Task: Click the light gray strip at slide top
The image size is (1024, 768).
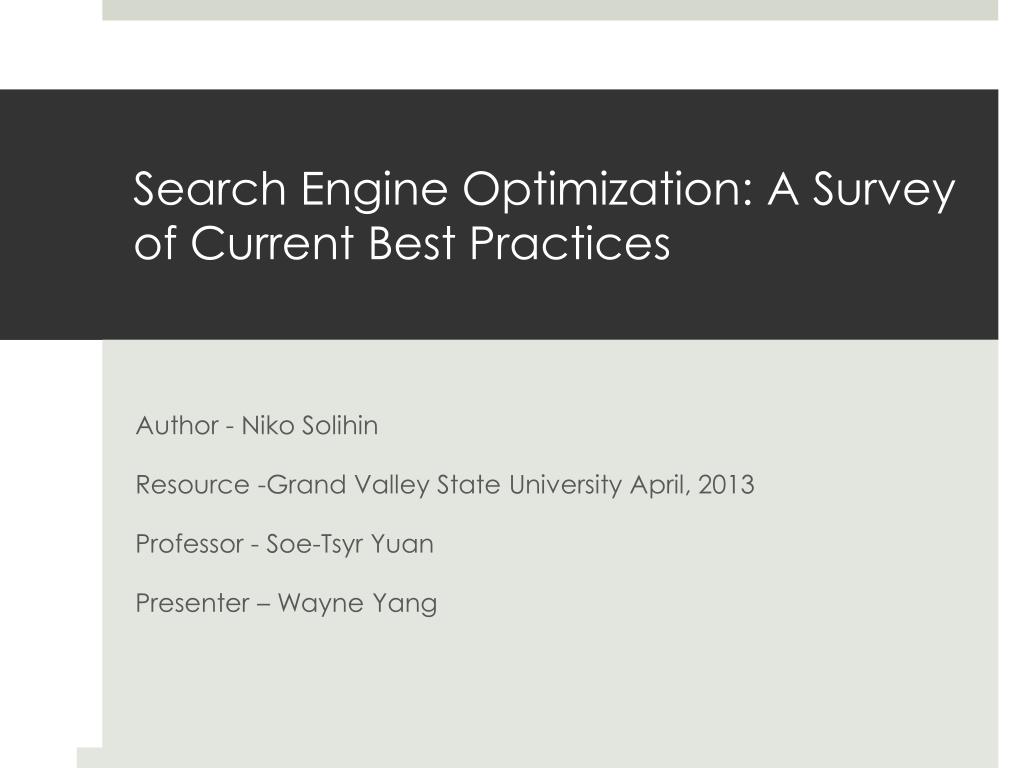Action: pyautogui.click(x=550, y=10)
